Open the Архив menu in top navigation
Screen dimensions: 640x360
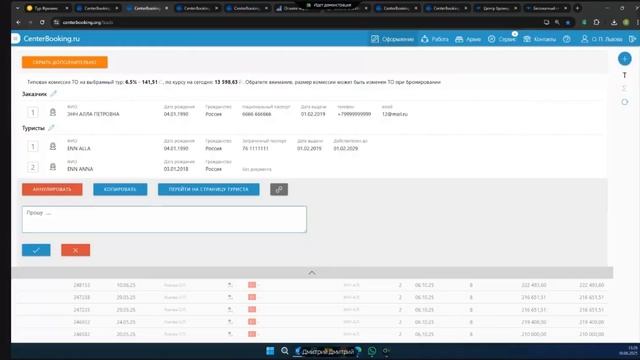click(468, 39)
